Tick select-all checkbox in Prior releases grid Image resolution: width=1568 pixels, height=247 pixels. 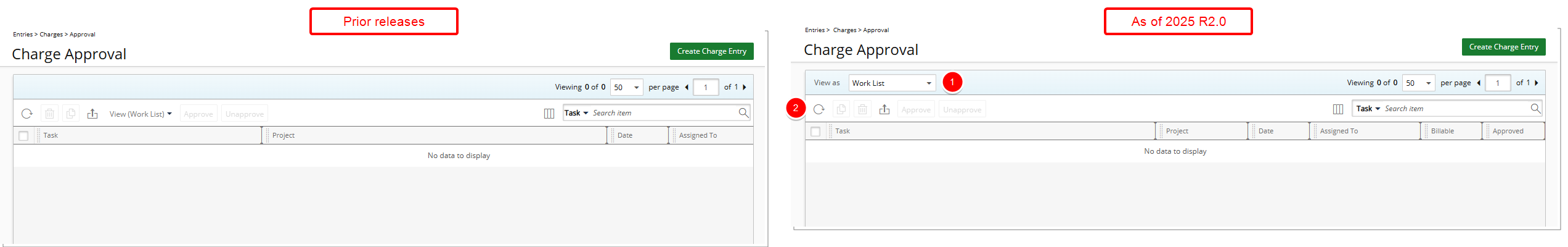pyautogui.click(x=23, y=136)
